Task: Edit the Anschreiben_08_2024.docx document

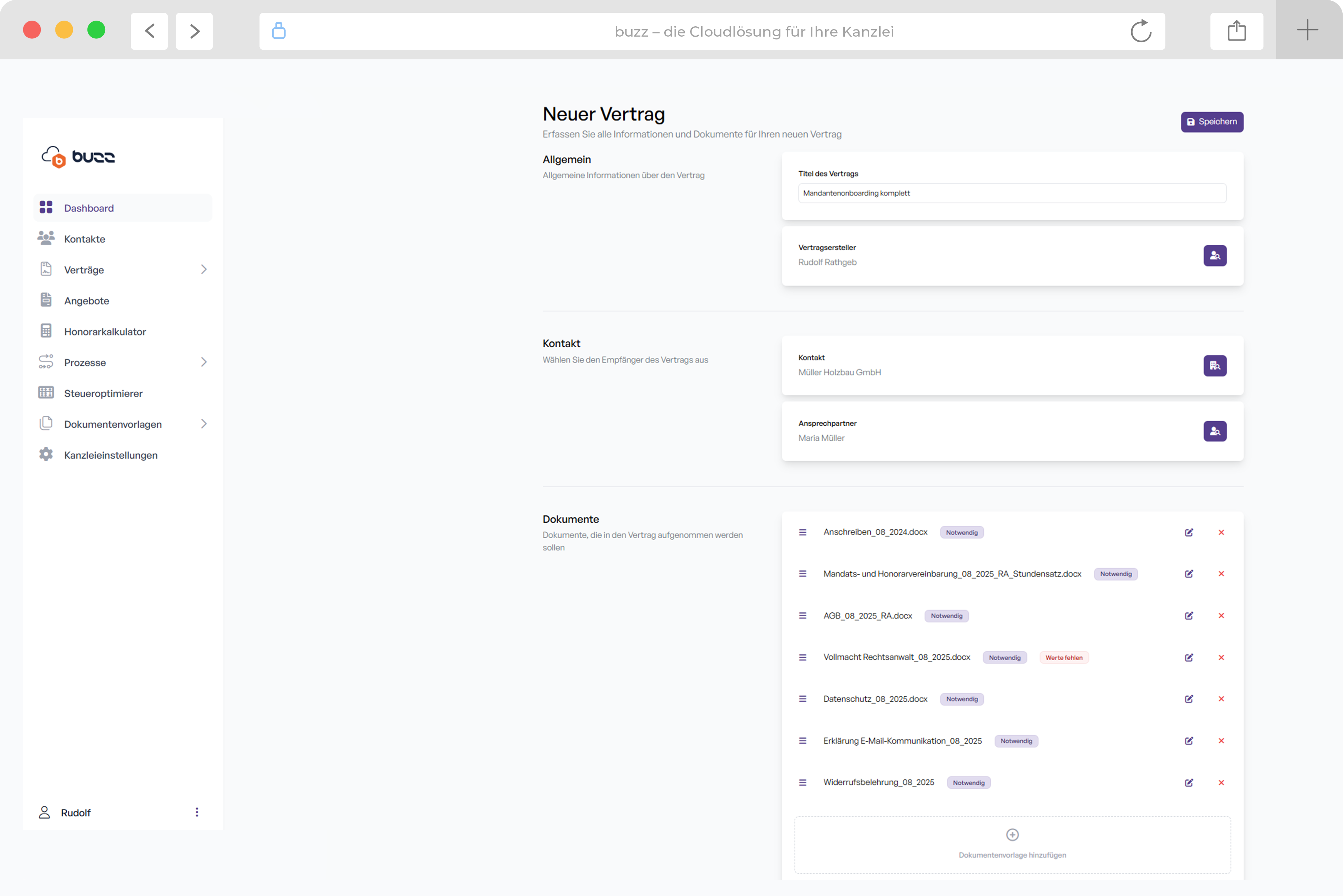Action: [1189, 532]
